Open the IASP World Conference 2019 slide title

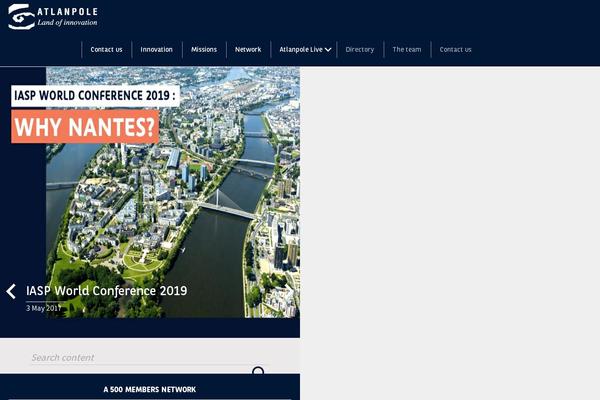coord(106,291)
